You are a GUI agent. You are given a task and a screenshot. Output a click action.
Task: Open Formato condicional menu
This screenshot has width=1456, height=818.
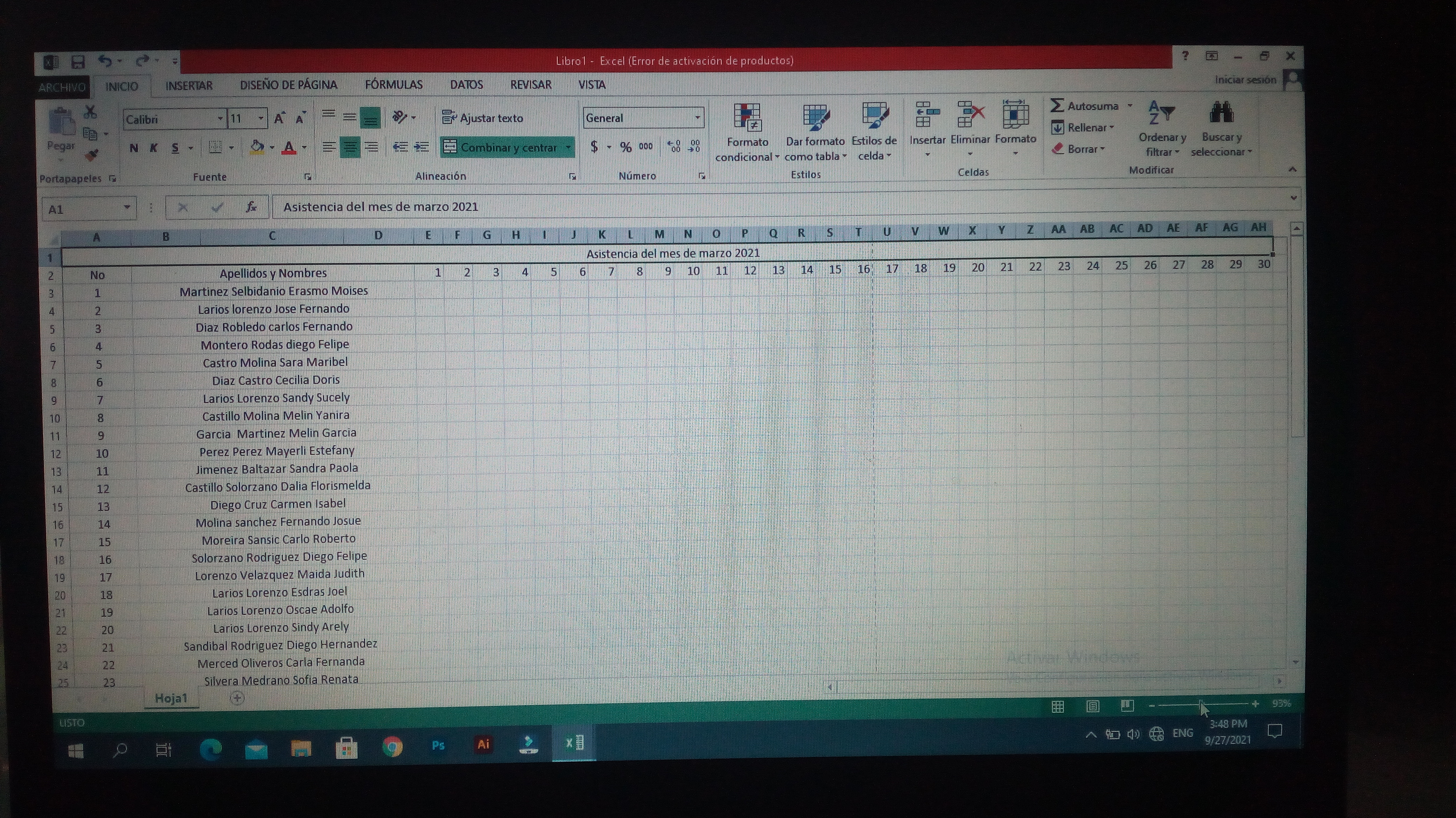tap(747, 133)
